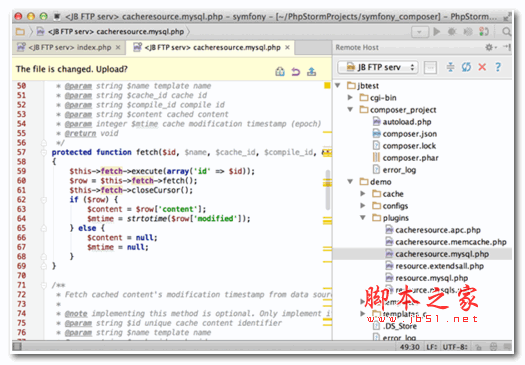The width and height of the screenshot is (525, 365).
Task: Toggle fold marker at line 71 comment
Action: tap(44, 285)
